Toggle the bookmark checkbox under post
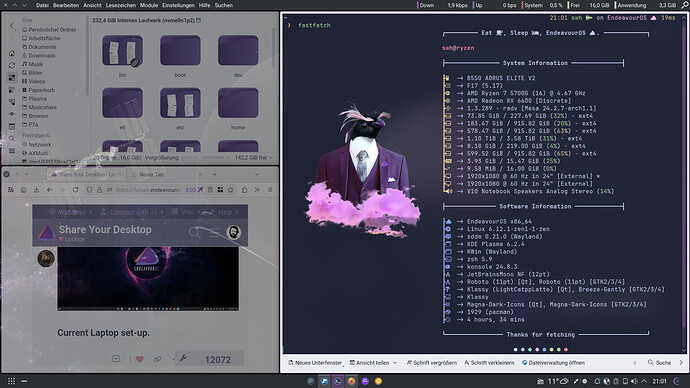The image size is (690, 388). click(x=116, y=359)
